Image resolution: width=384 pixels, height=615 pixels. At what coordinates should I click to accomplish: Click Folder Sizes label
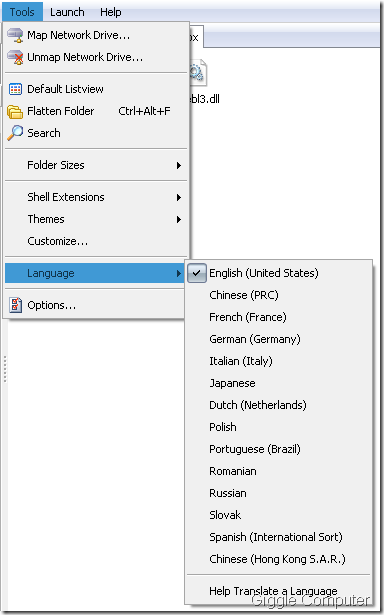point(56,165)
